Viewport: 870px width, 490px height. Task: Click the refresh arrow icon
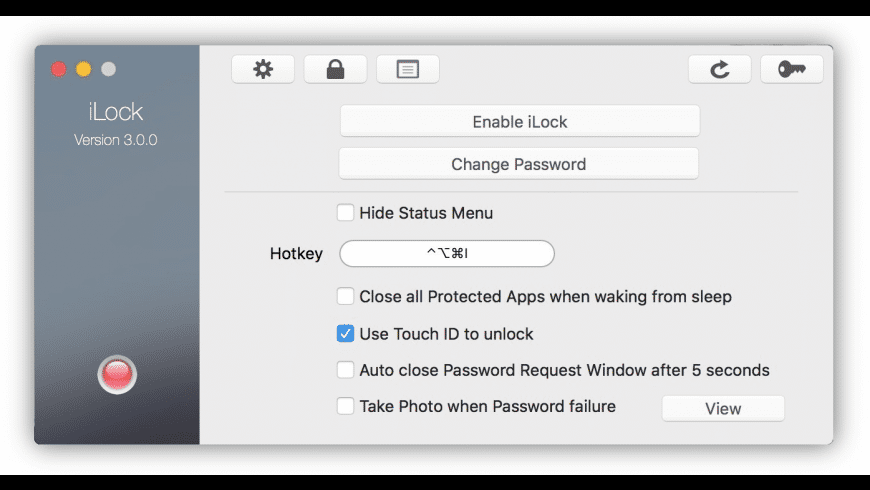[x=720, y=69]
